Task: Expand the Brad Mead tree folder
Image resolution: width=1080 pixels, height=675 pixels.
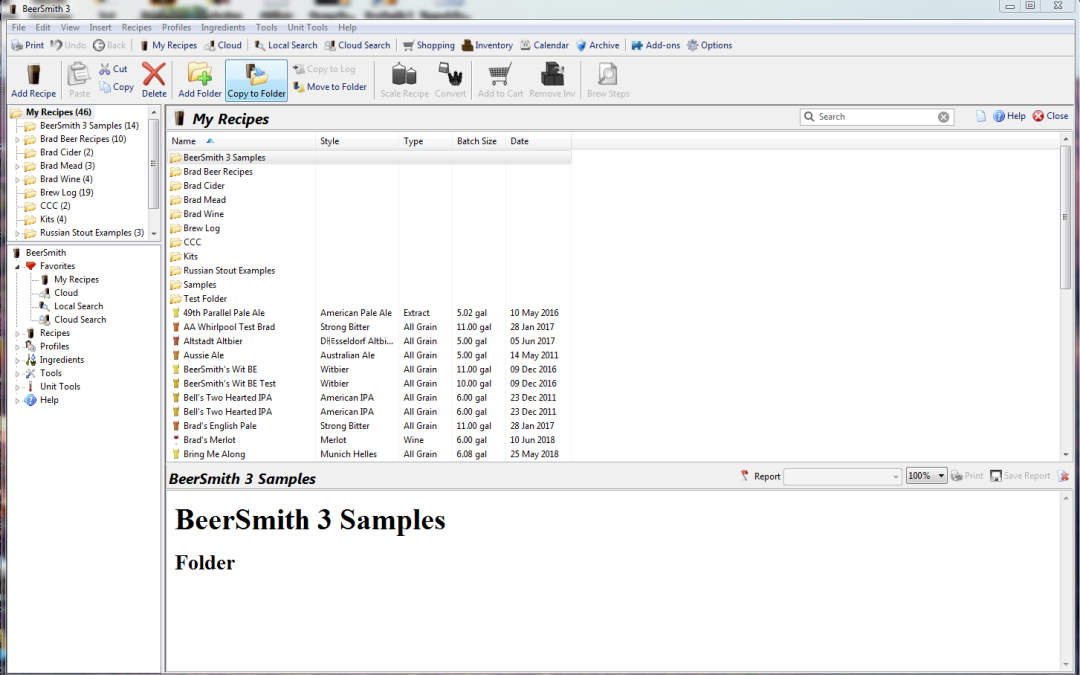Action: [x=18, y=166]
